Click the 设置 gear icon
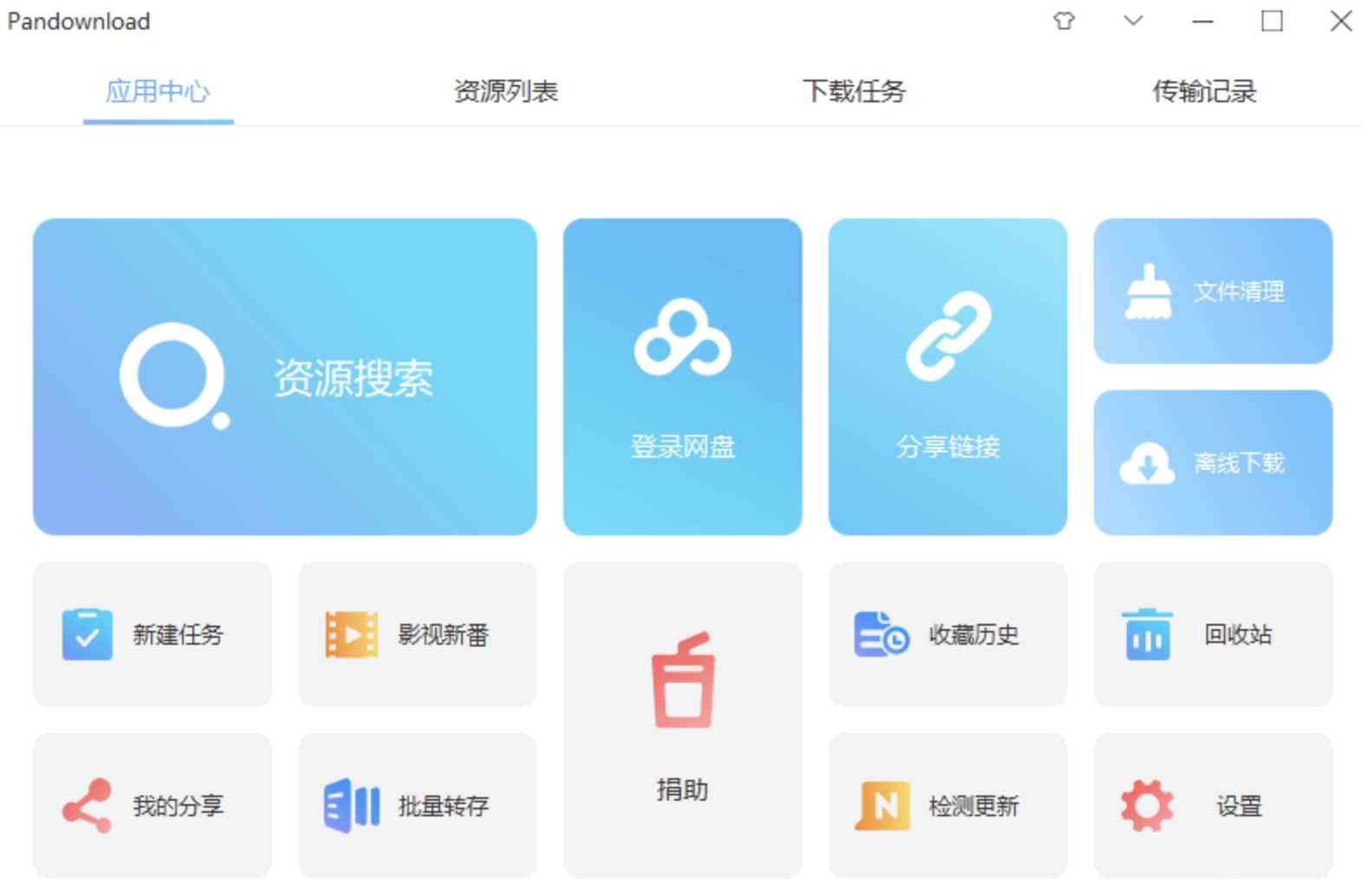Viewport: 1371px width, 896px height. pyautogui.click(x=1147, y=806)
